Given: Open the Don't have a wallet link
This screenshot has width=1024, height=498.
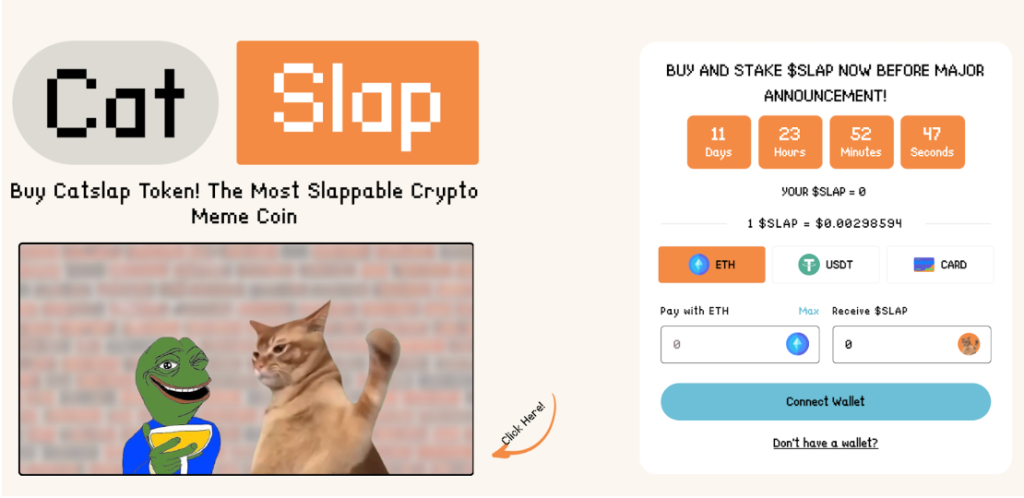Looking at the screenshot, I should point(825,443).
